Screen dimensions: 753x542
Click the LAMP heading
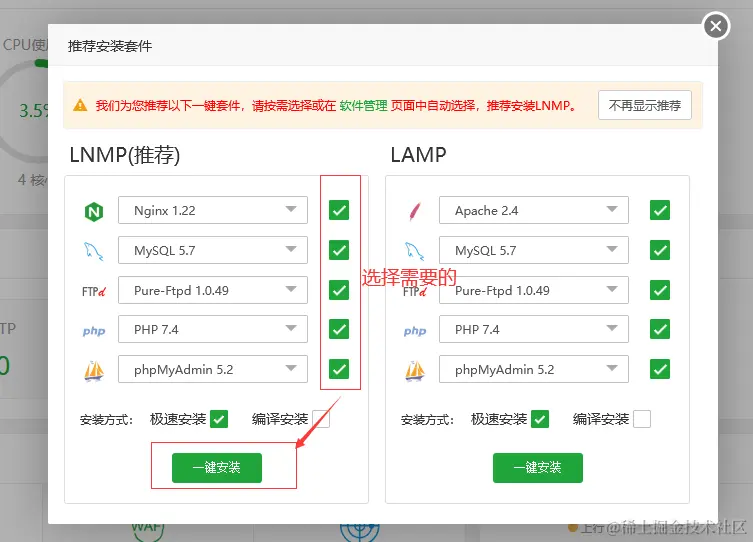click(418, 155)
